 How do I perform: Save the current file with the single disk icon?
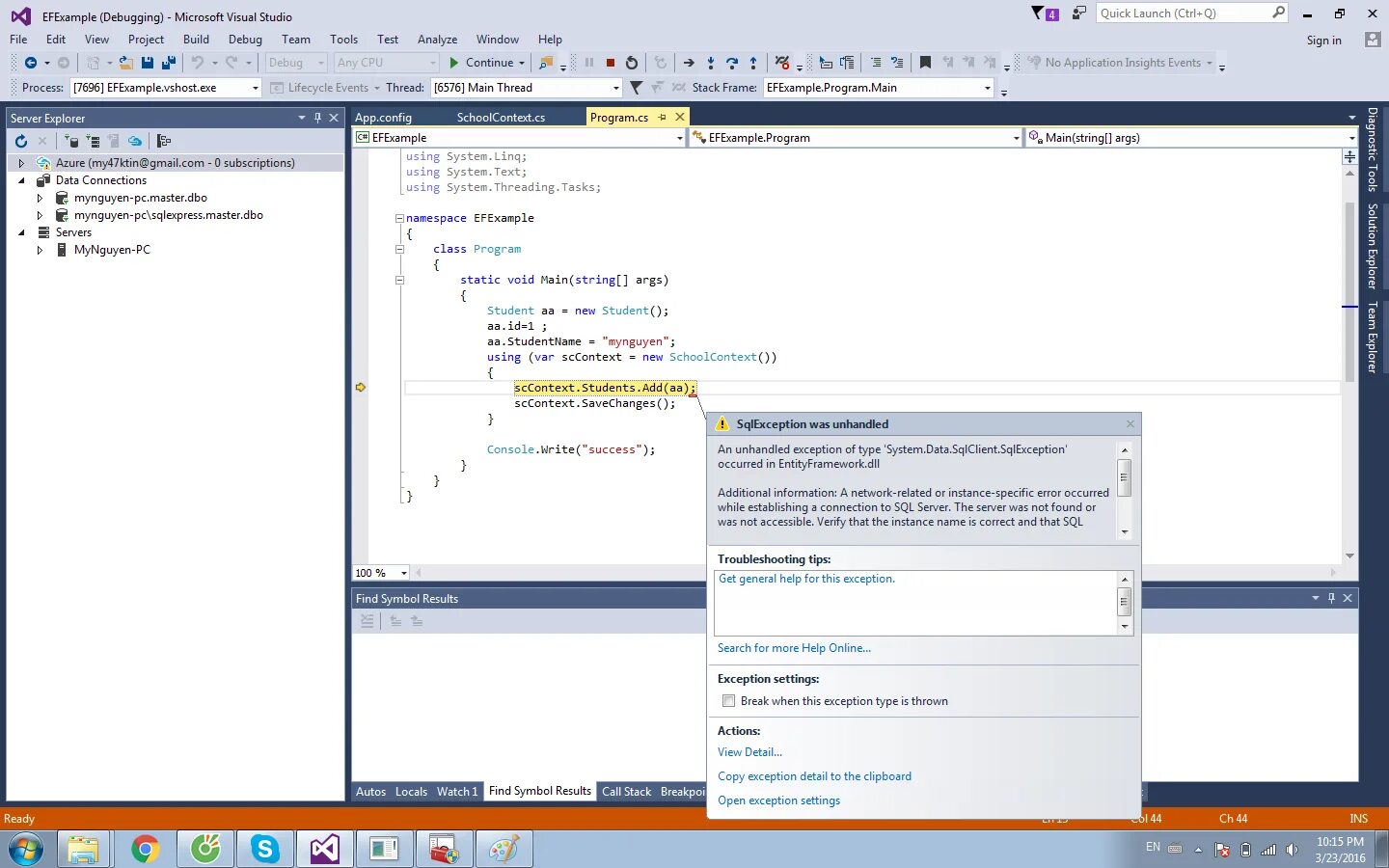[148, 63]
